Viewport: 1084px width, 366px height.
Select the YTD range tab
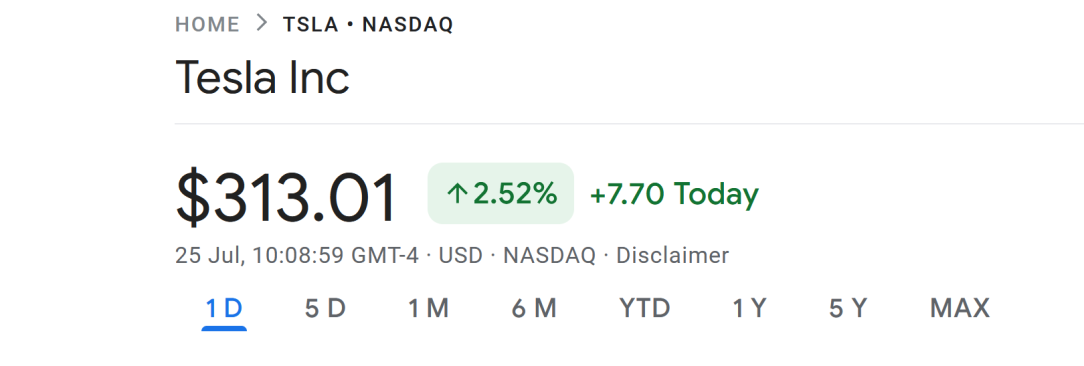[x=644, y=308]
